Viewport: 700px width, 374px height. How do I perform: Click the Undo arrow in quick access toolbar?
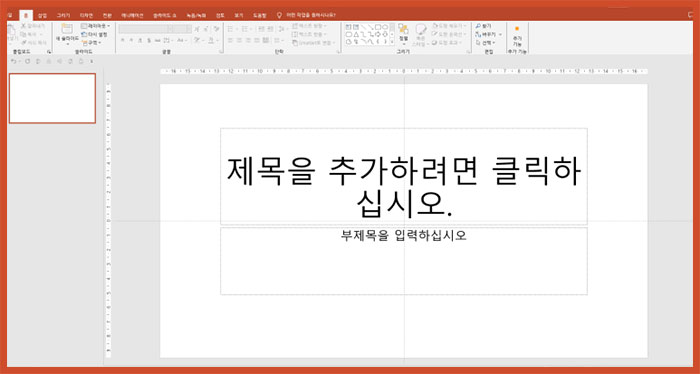[13, 61]
